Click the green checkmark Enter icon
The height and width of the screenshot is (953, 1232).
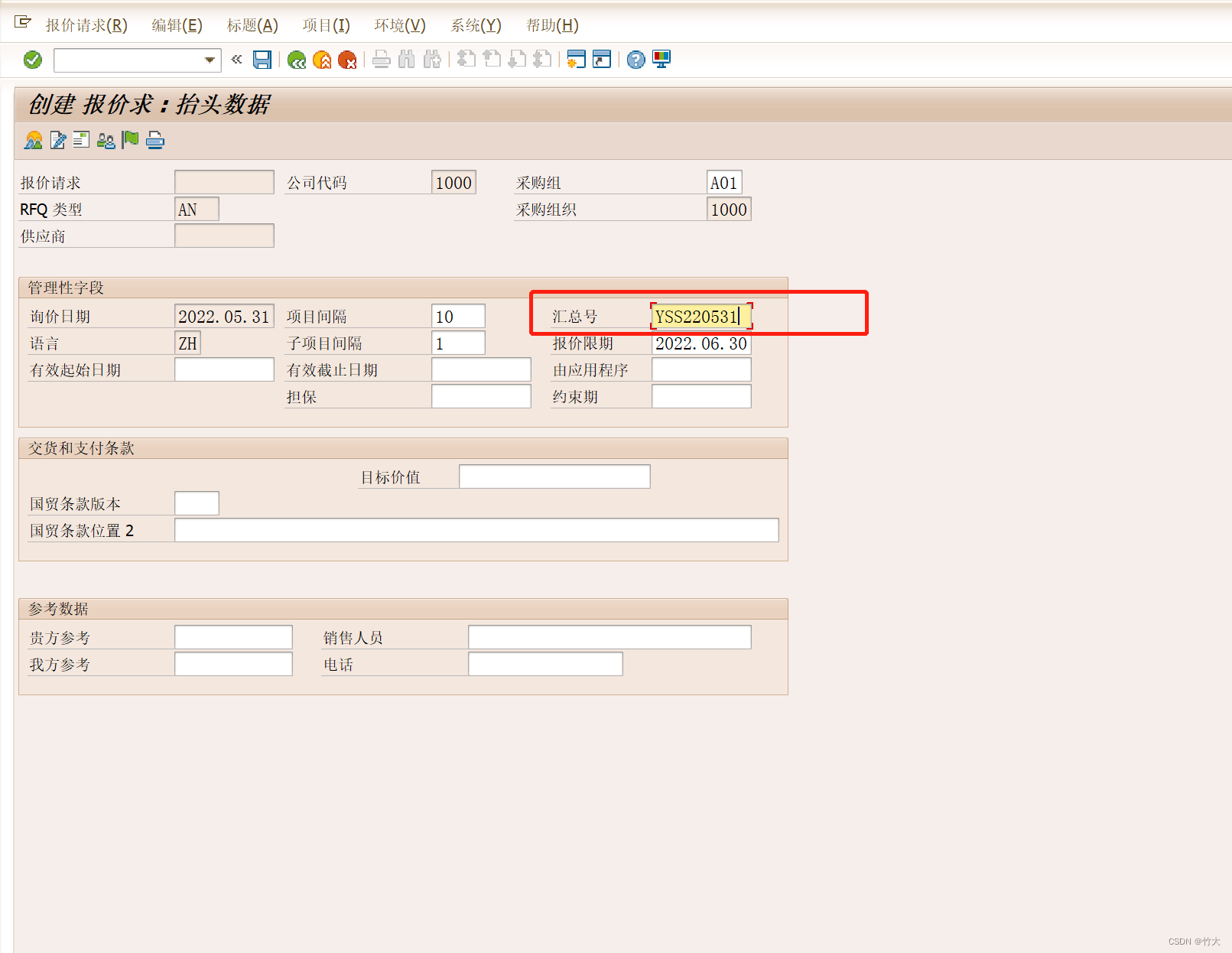(33, 60)
